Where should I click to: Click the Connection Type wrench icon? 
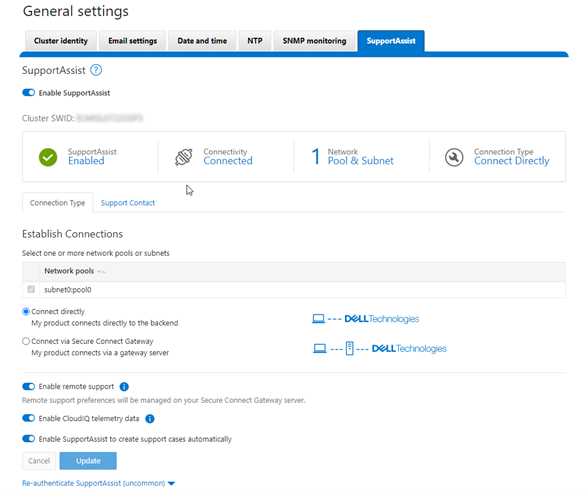pyautogui.click(x=454, y=157)
